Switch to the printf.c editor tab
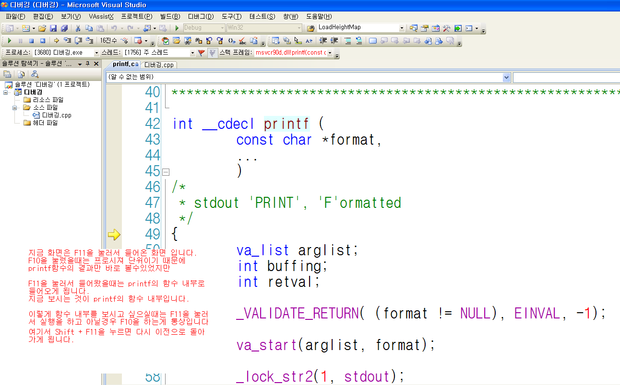This screenshot has width=620, height=385. tap(124, 64)
